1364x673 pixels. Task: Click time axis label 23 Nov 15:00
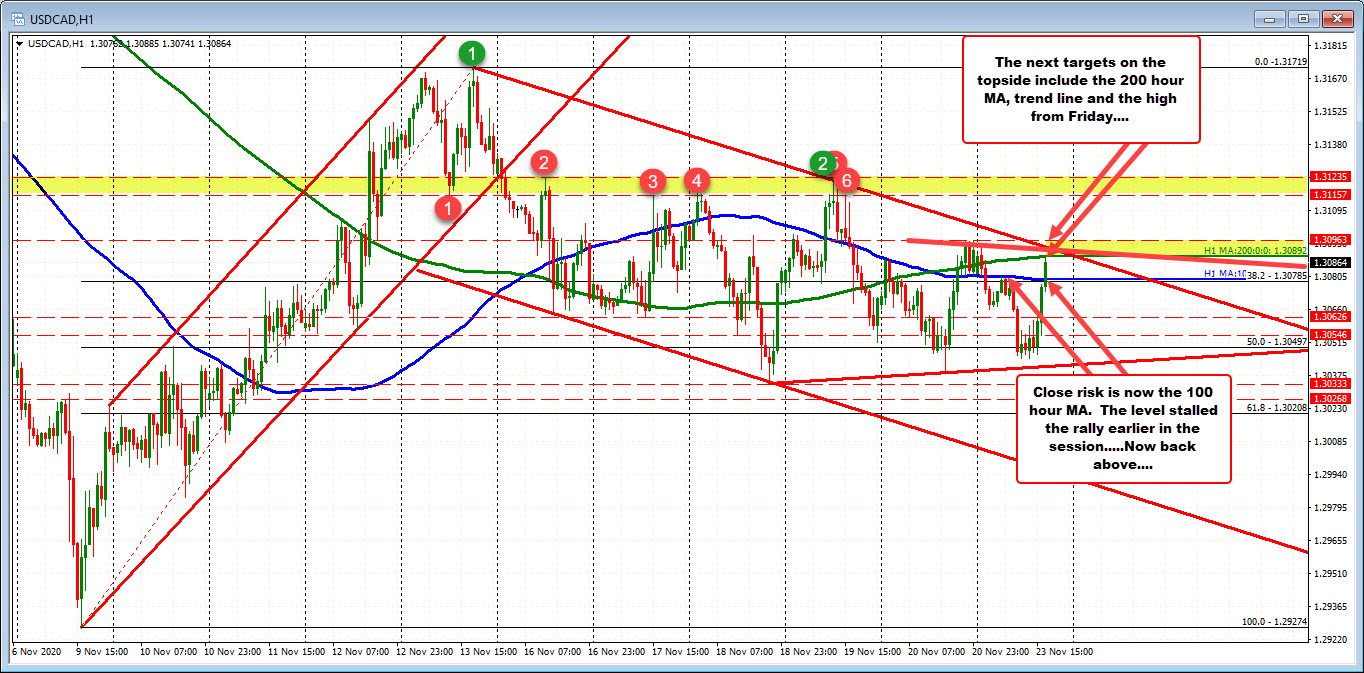point(1066,650)
